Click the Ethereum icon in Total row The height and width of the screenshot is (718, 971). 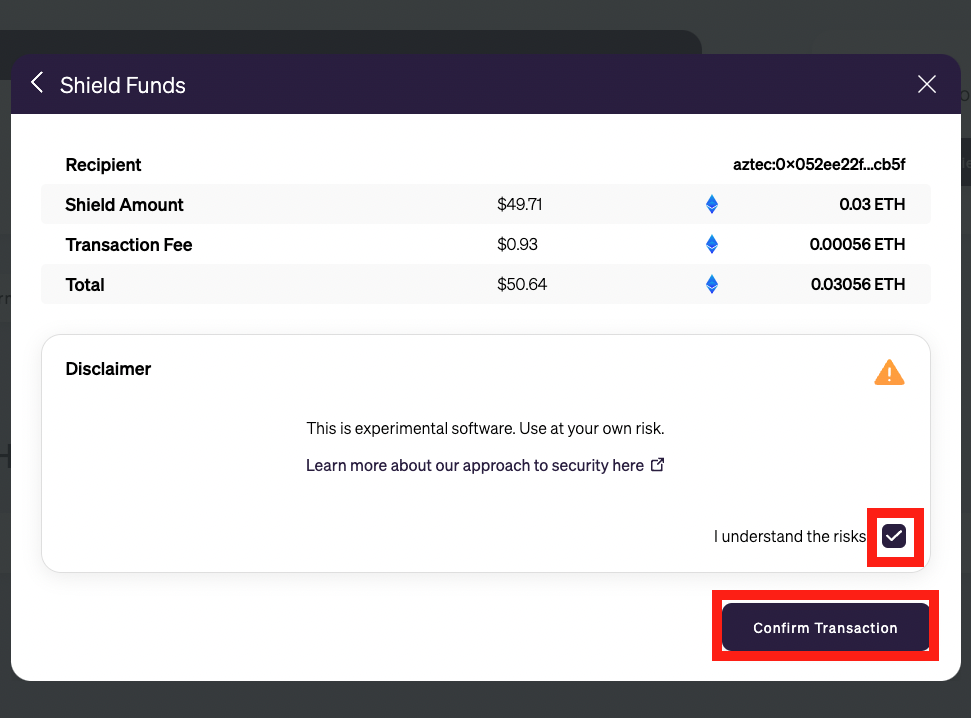click(712, 284)
